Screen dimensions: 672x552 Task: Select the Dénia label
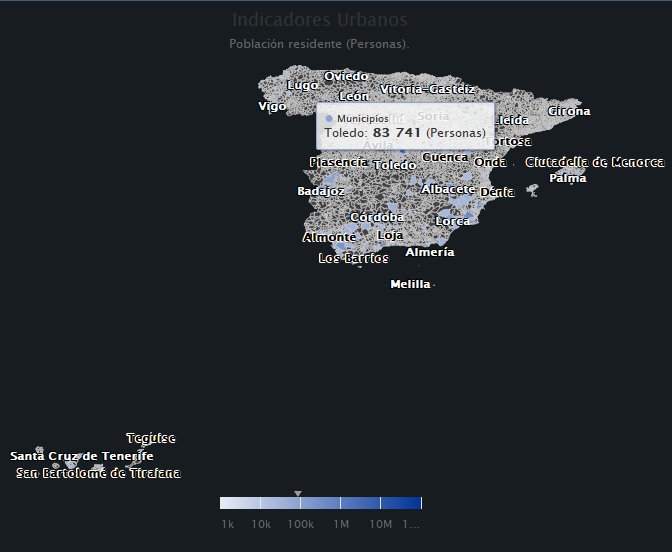(497, 192)
